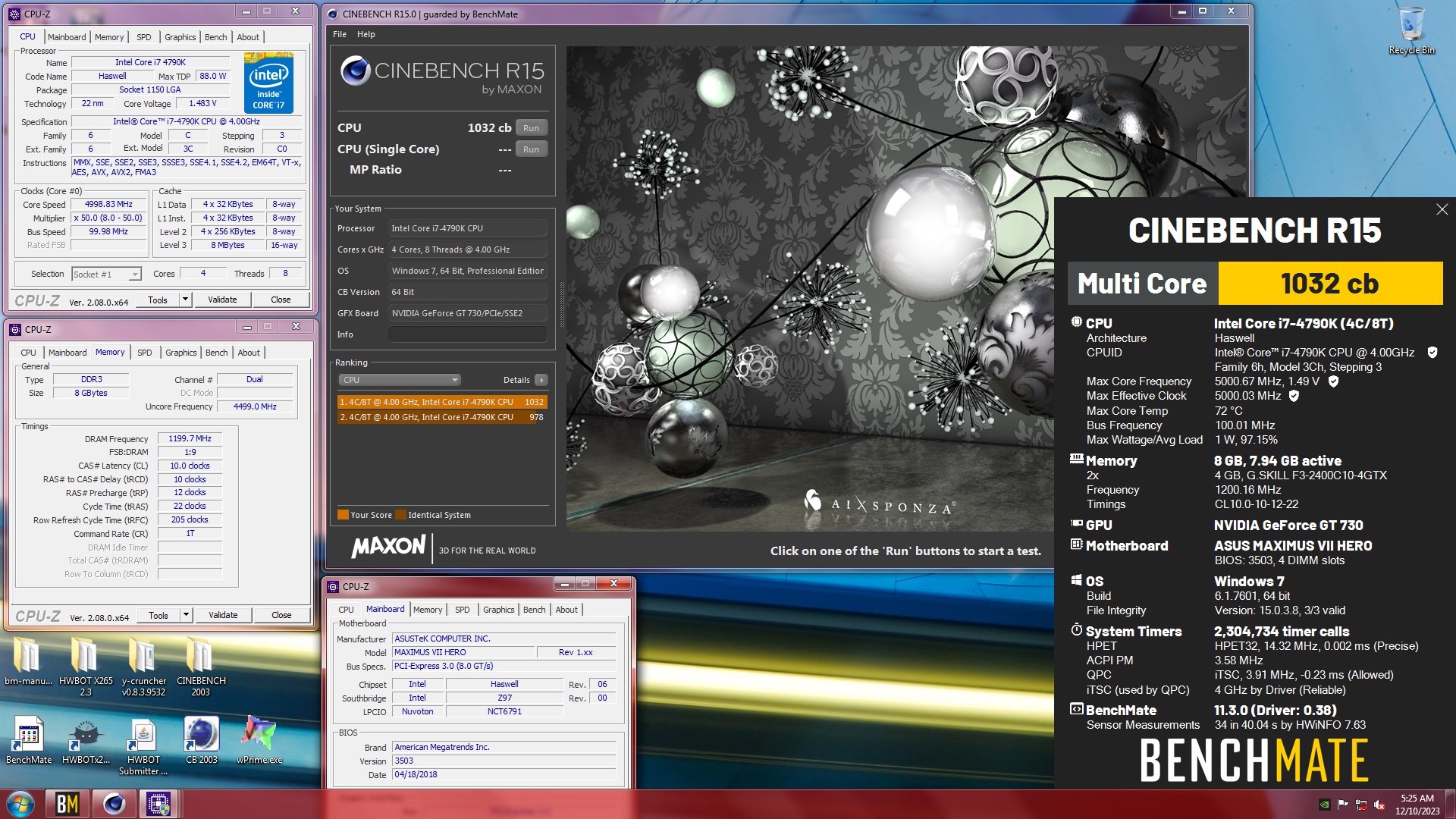
Task: Click the Processor field Intel Core i7-4790K CPU
Action: [468, 228]
